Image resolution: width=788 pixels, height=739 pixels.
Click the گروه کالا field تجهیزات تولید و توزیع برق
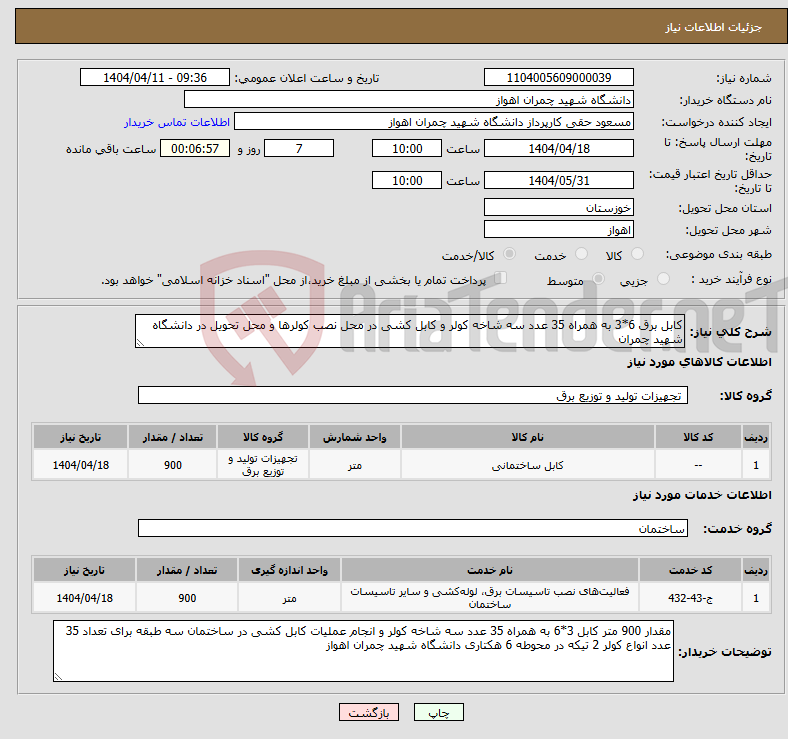tap(413, 395)
